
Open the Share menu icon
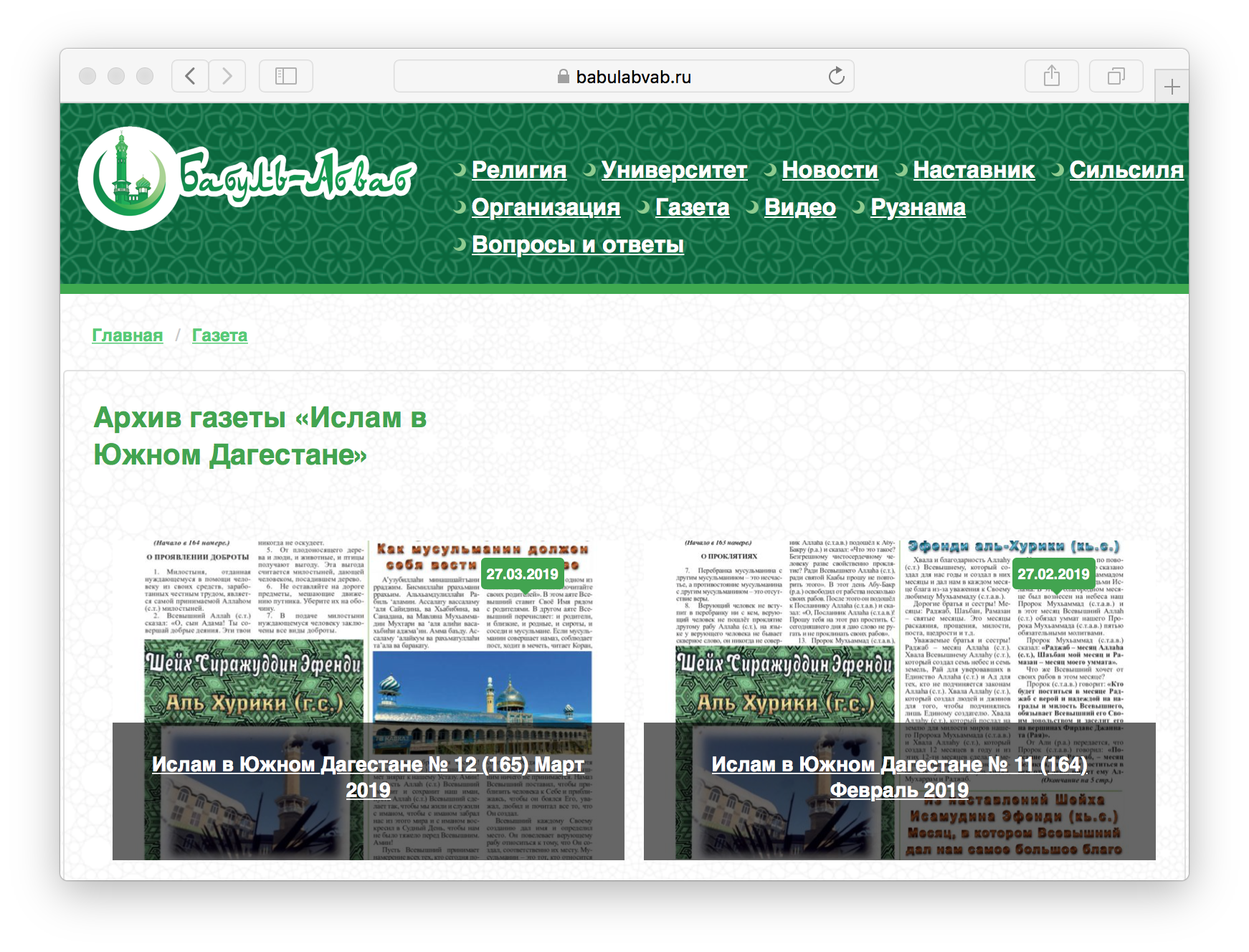pyautogui.click(x=1051, y=76)
